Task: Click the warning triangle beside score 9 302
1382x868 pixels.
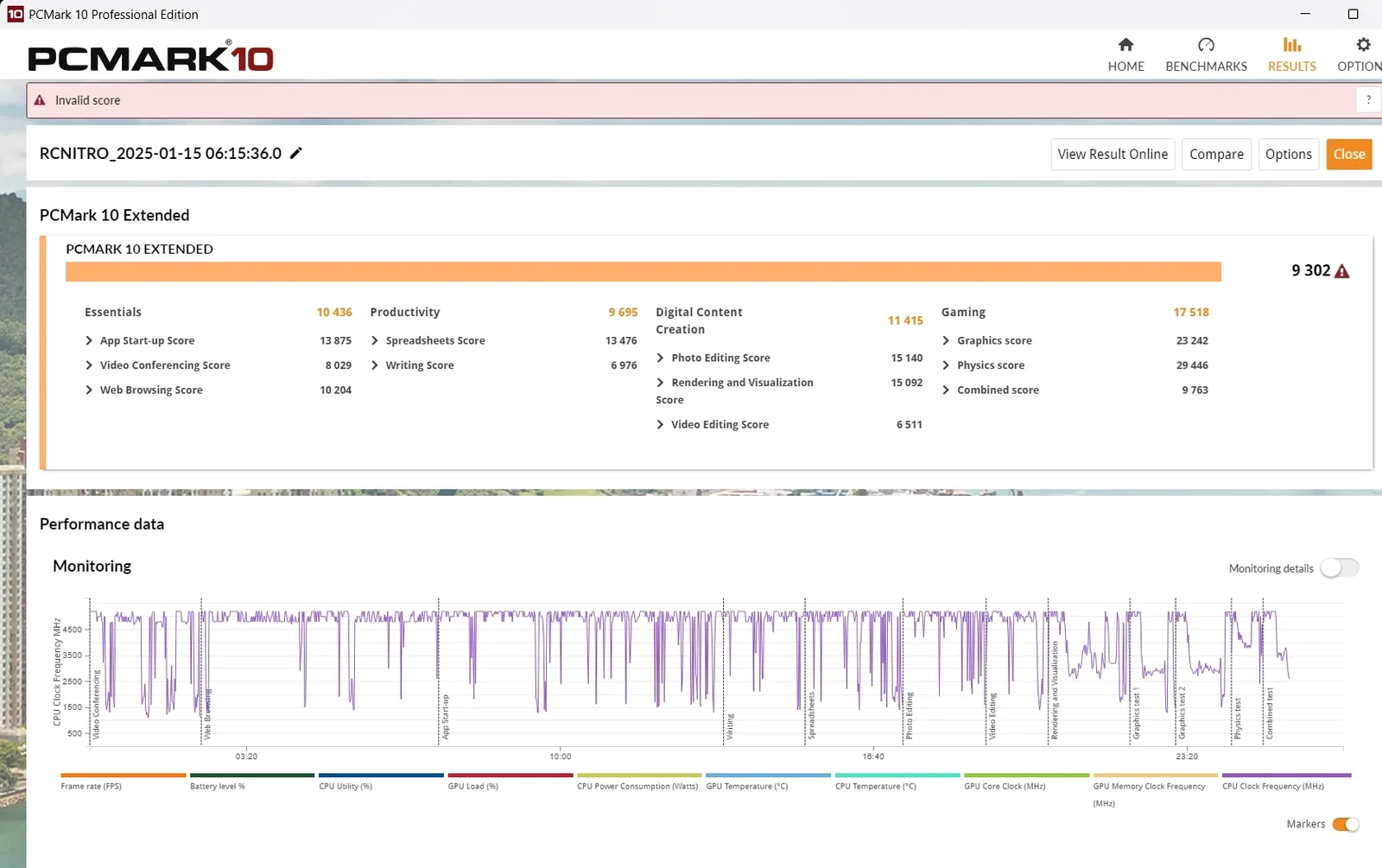Action: [1341, 271]
